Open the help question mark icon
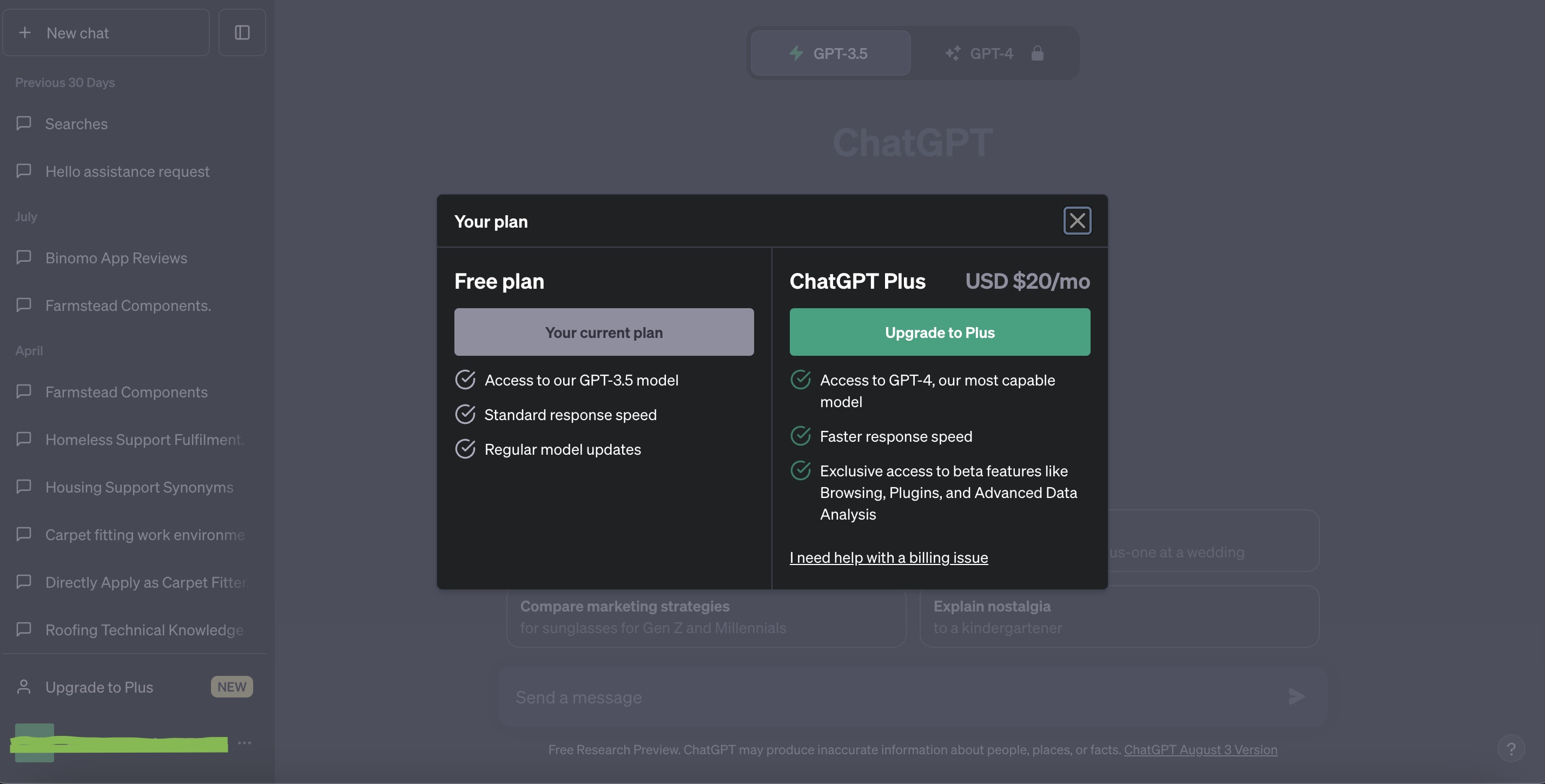This screenshot has height=784, width=1545. (1511, 749)
